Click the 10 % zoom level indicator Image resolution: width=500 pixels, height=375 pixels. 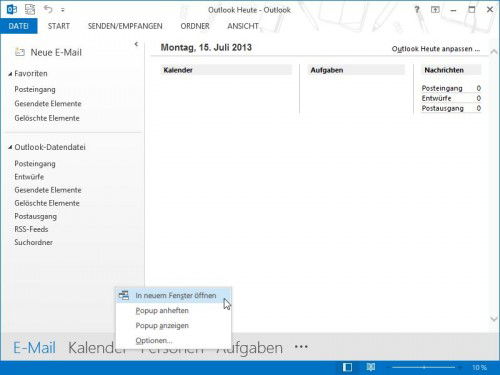[x=479, y=368]
